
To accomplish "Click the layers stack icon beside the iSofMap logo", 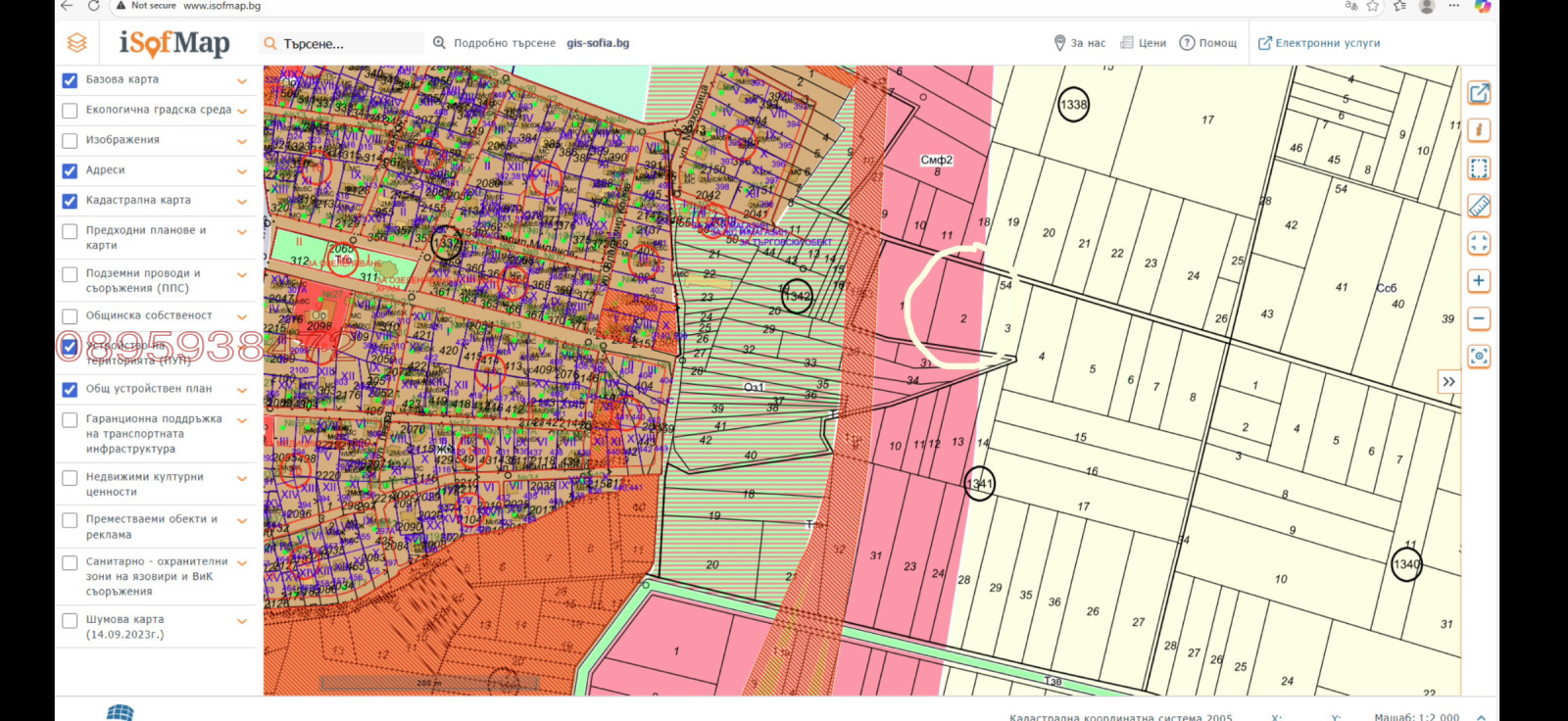I will [76, 43].
